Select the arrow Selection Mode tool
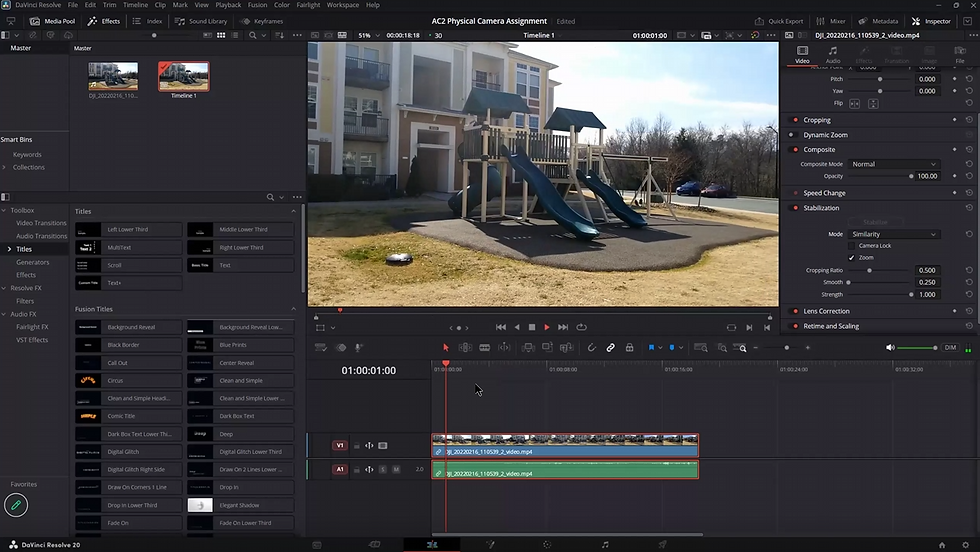This screenshot has height=552, width=980. click(x=446, y=348)
